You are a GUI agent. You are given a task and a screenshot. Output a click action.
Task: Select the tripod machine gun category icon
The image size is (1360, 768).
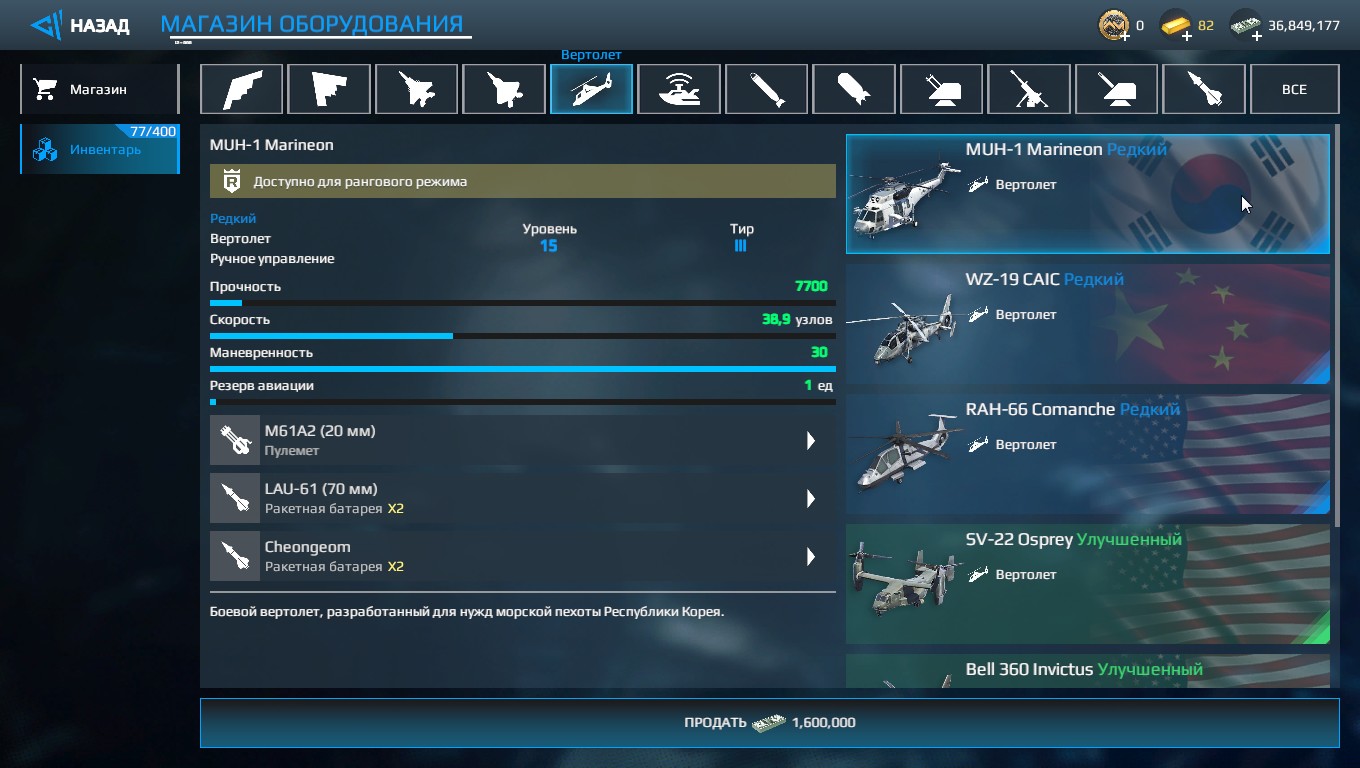point(1029,89)
